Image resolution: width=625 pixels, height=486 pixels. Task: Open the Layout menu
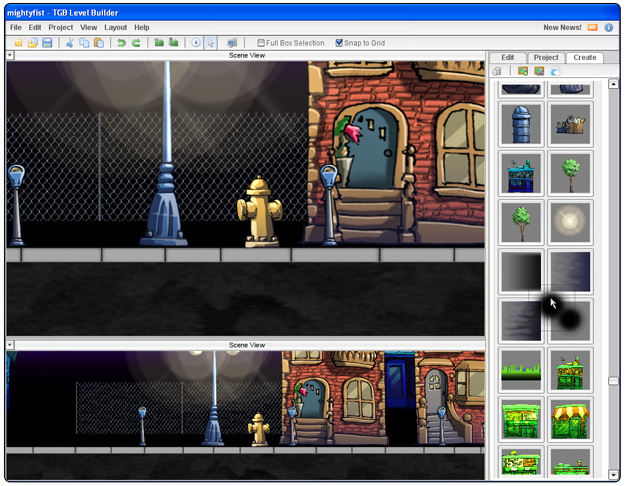[x=116, y=28]
